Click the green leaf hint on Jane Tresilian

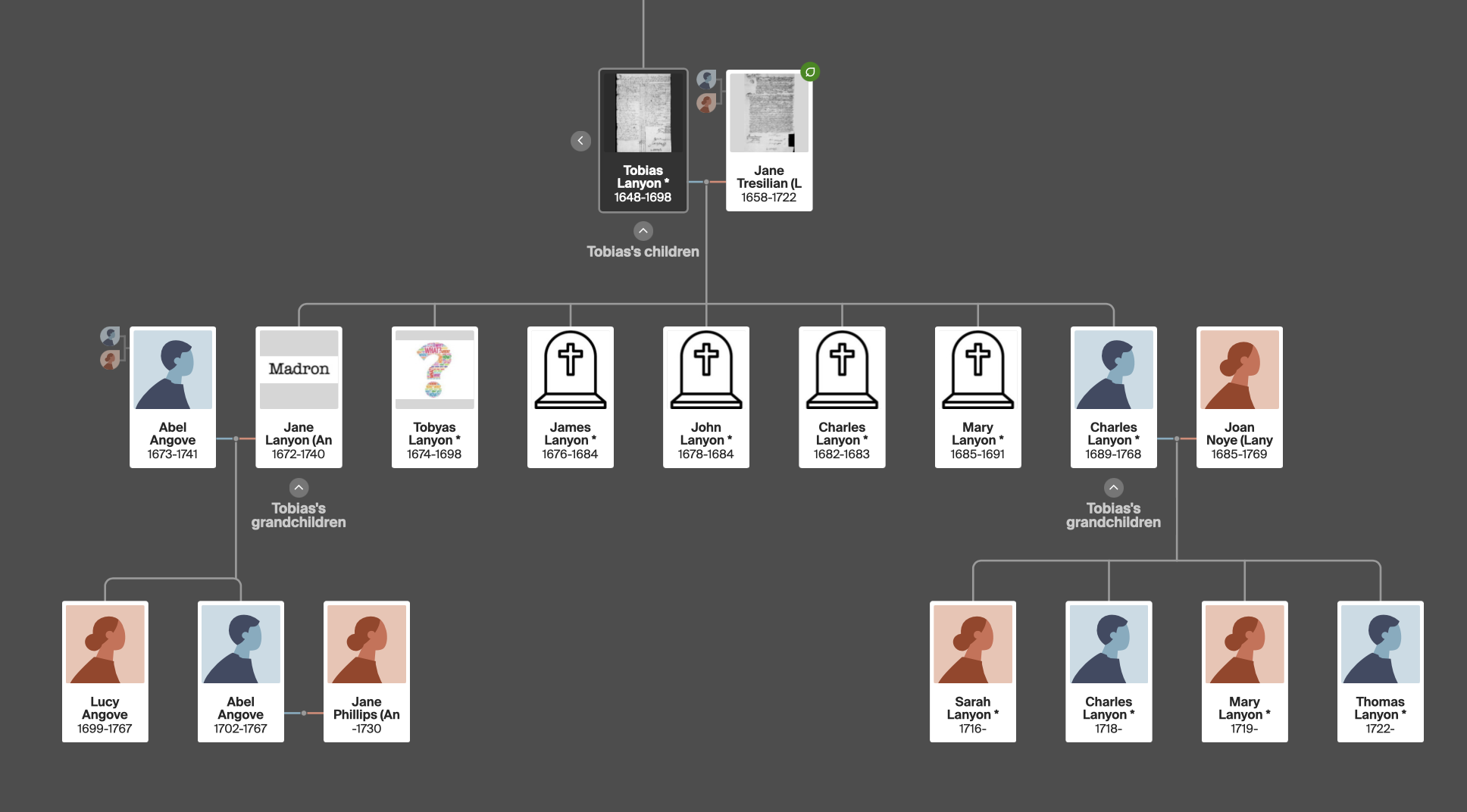click(x=810, y=72)
